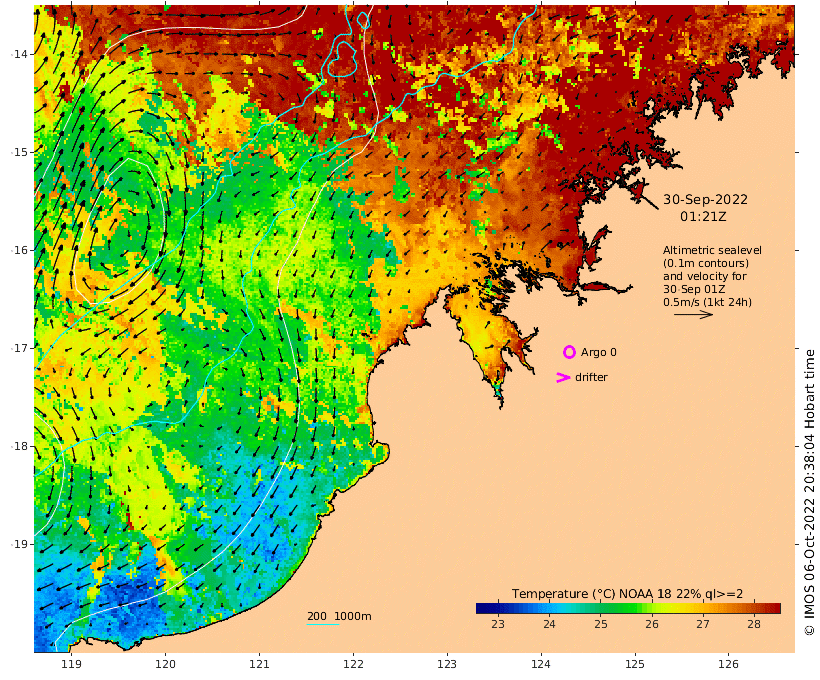The height and width of the screenshot is (680, 820).
Task: Click the longitude 123 axis label
Action: tap(447, 664)
